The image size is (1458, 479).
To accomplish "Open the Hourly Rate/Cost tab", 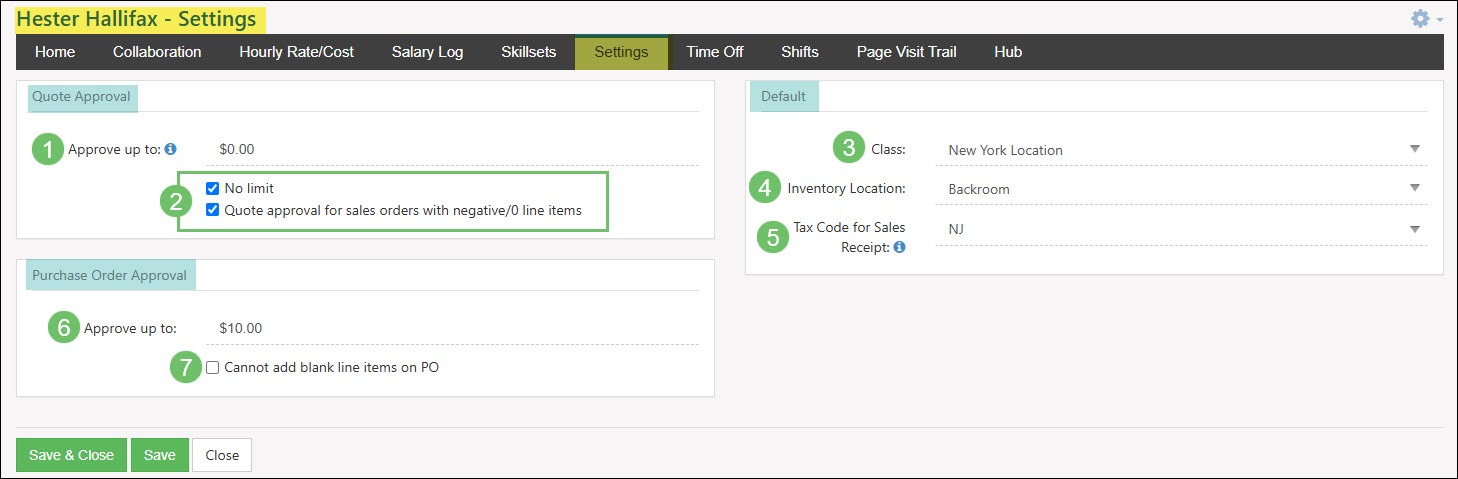I will click(x=296, y=52).
